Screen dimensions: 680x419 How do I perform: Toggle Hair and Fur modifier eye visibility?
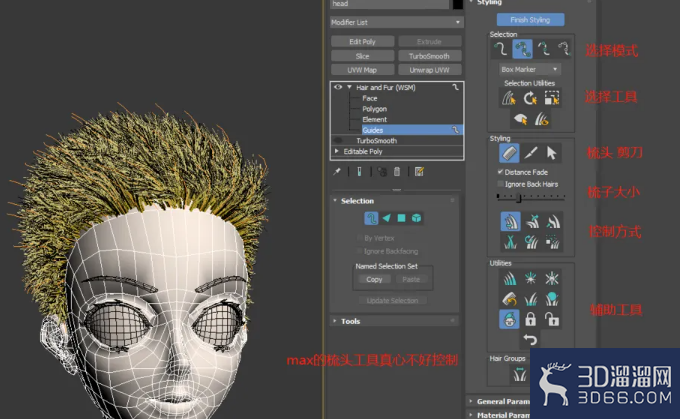pyautogui.click(x=338, y=87)
